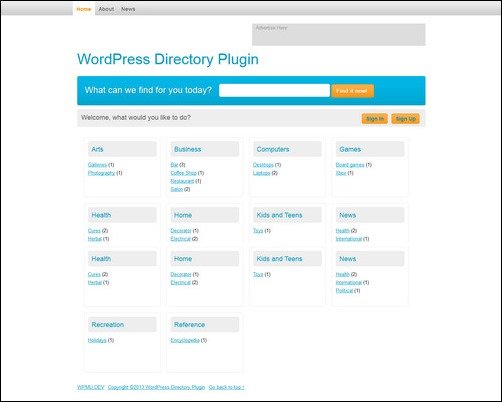Open the Holidays subcategory
502x402 pixels.
[x=97, y=340]
